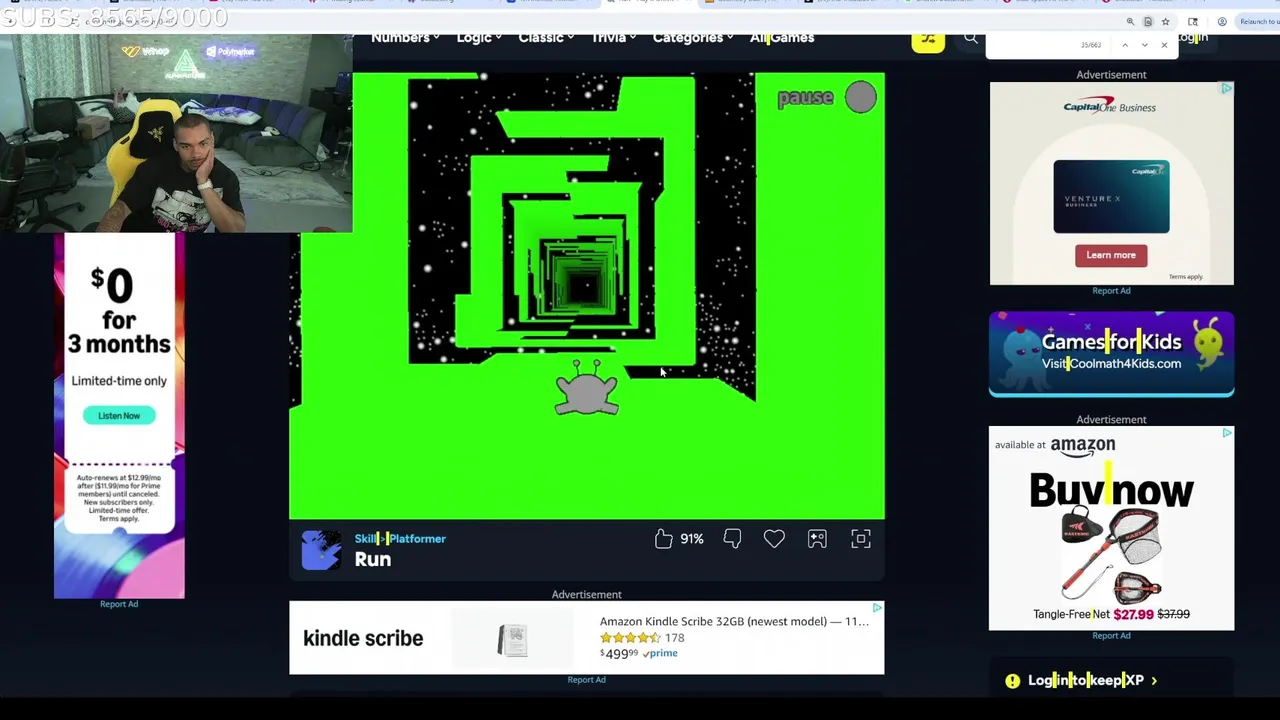The width and height of the screenshot is (1280, 720).
Task: Open the site search magnifier icon
Action: [970, 39]
